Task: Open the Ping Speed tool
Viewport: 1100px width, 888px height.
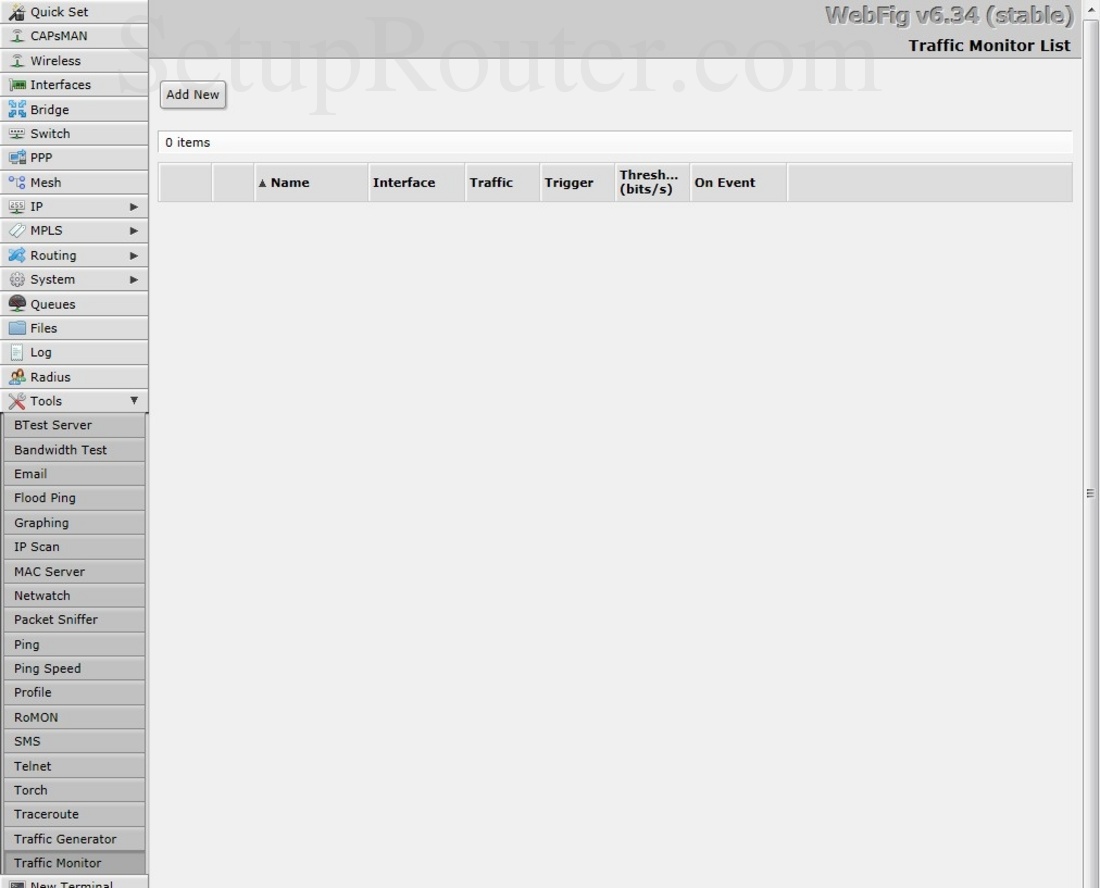Action: 74,668
